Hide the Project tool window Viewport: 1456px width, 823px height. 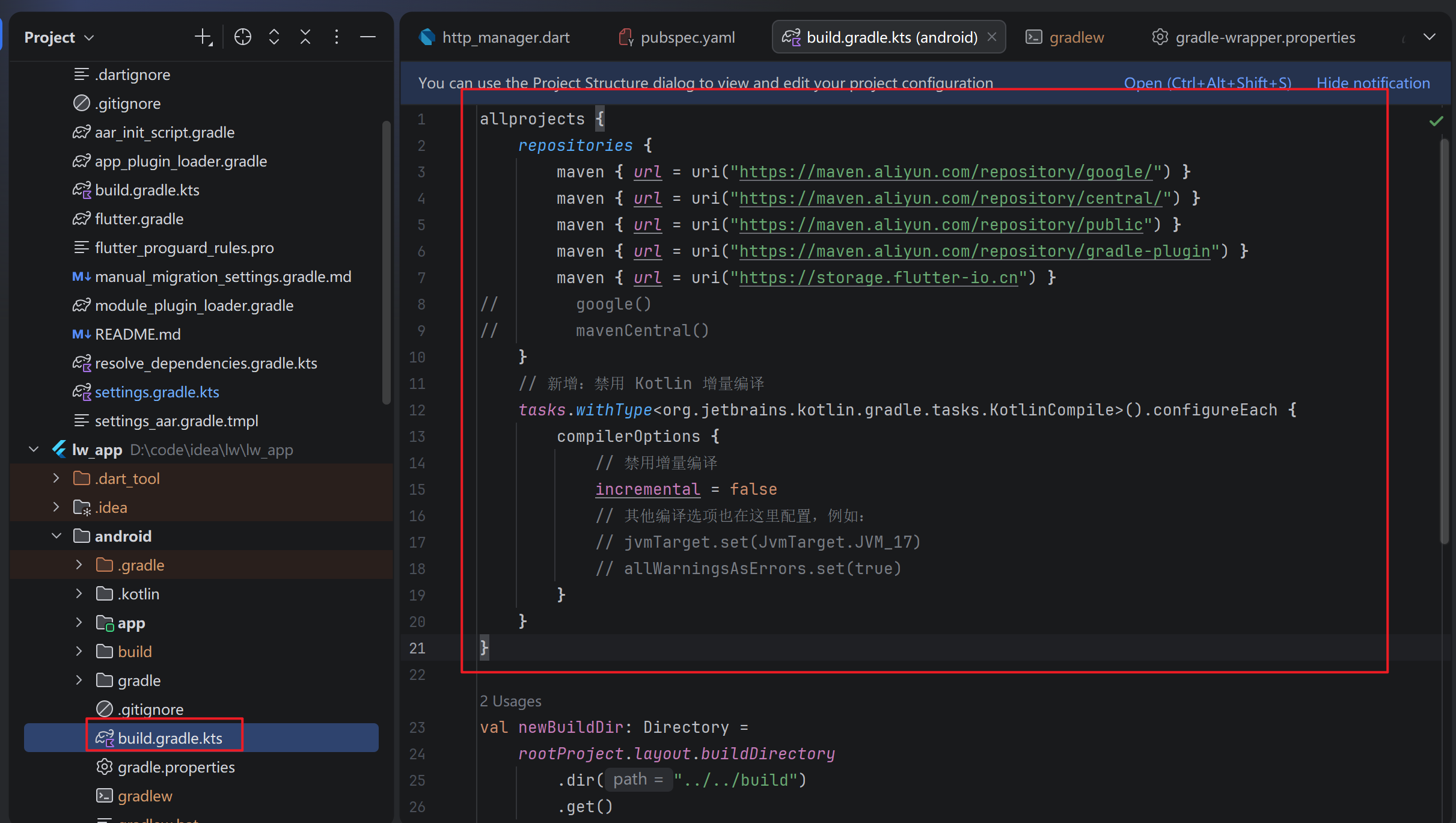click(x=368, y=37)
